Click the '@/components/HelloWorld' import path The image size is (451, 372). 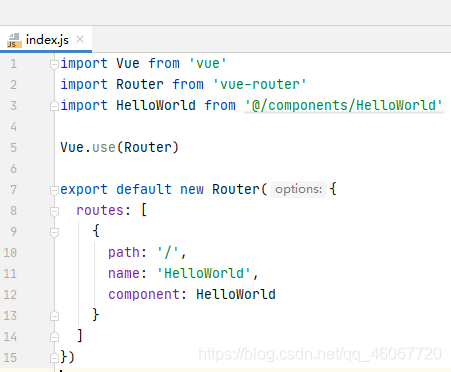pyautogui.click(x=343, y=106)
